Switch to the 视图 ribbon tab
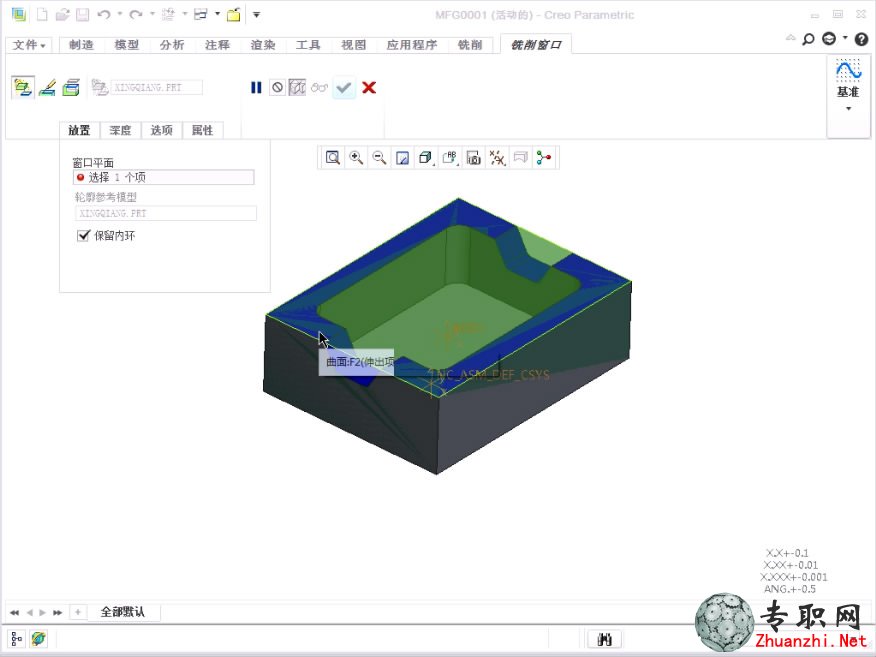The height and width of the screenshot is (657, 876). tap(354, 45)
